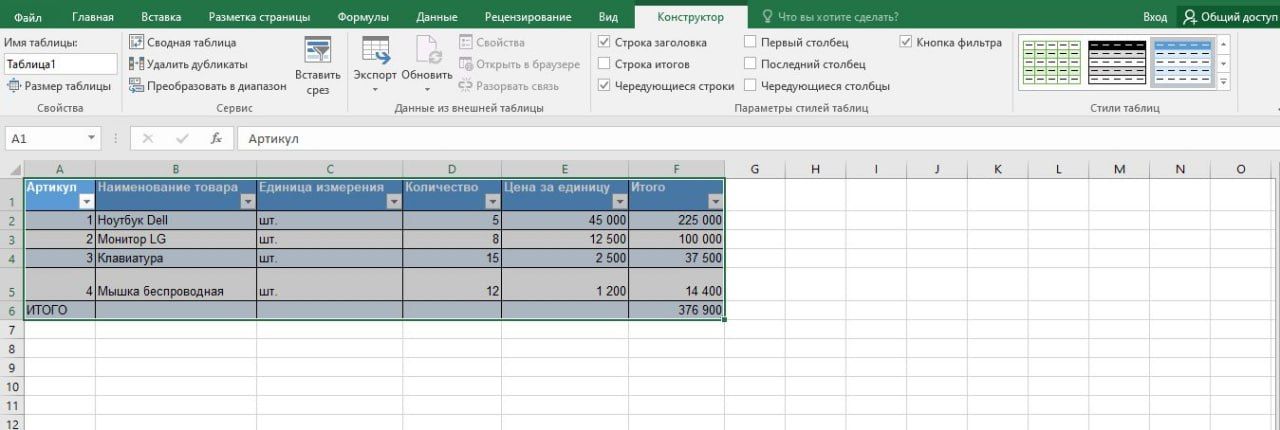
Task: Expand the Экспорт dropdown arrow
Action: pos(375,89)
